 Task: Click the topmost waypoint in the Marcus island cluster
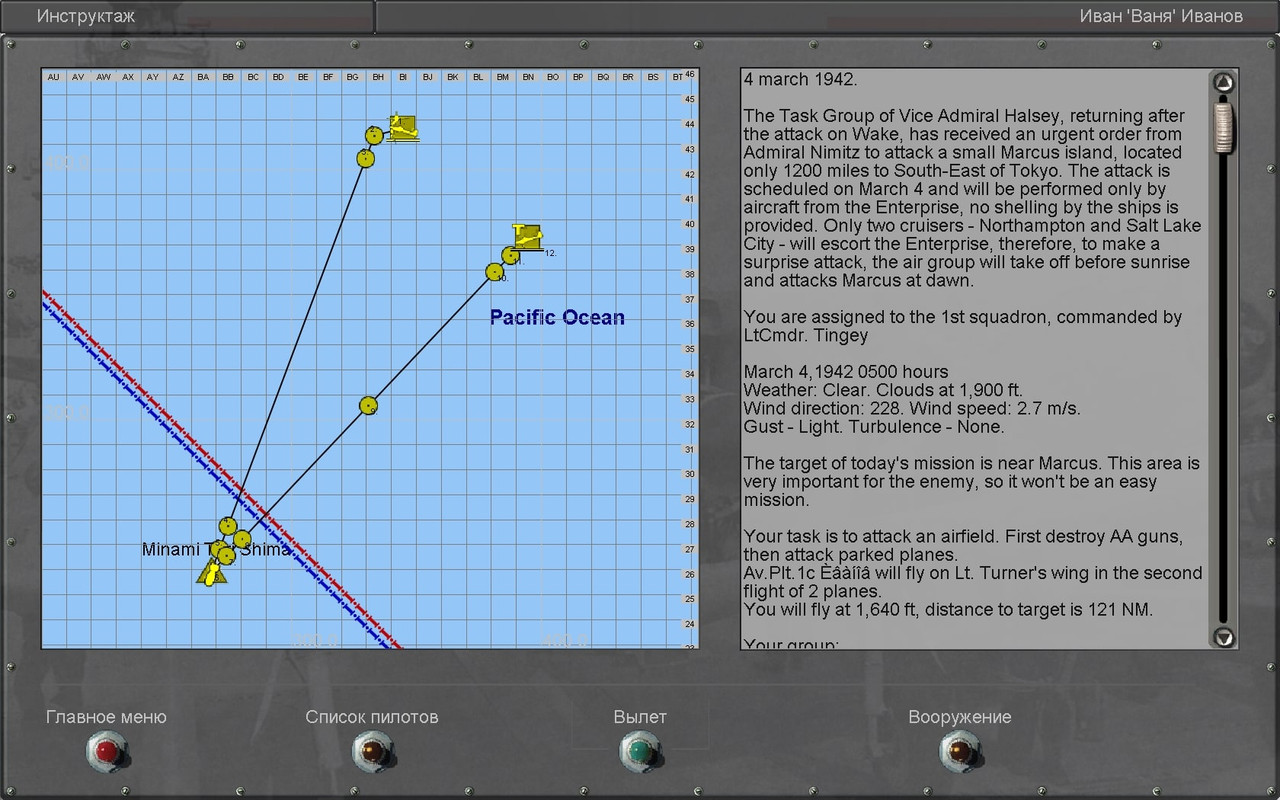pos(227,526)
